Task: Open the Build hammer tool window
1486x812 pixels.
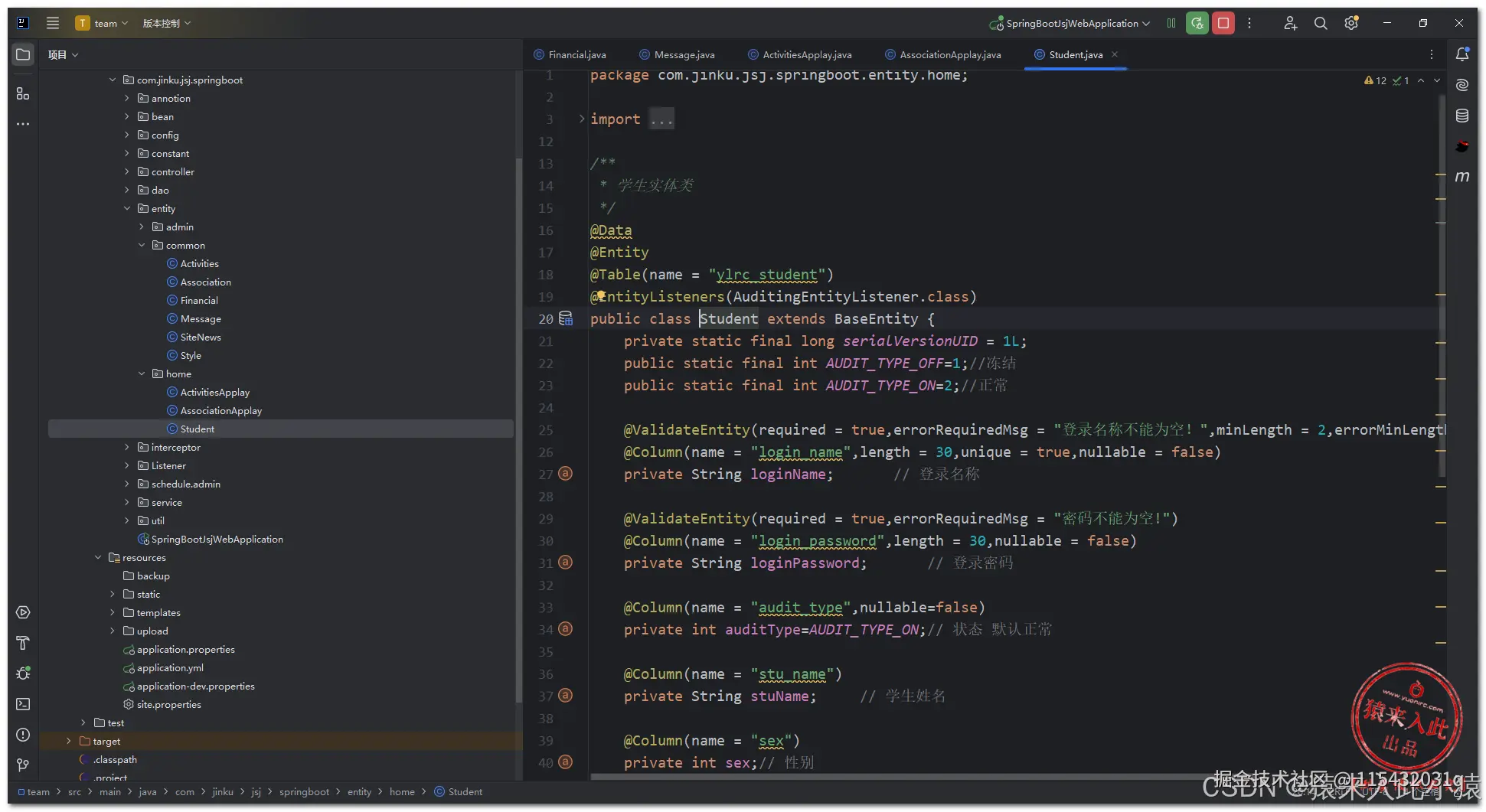Action: pos(23,643)
